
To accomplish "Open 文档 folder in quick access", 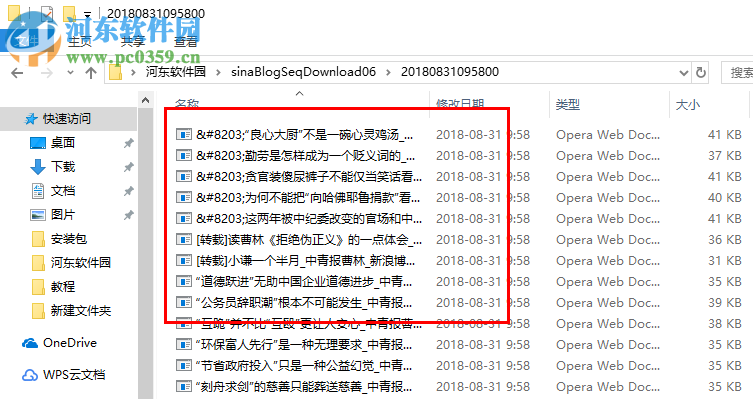I will pyautogui.click(x=62, y=191).
